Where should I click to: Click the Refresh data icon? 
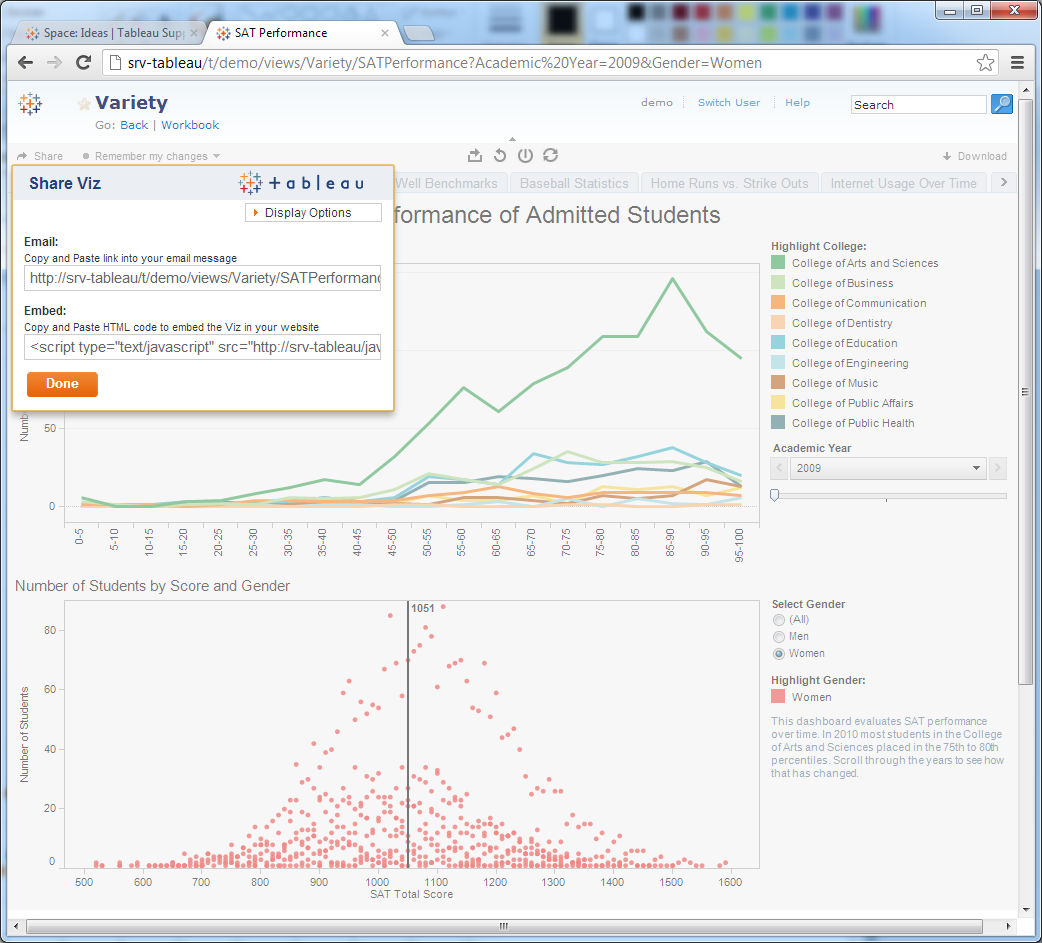[x=550, y=155]
